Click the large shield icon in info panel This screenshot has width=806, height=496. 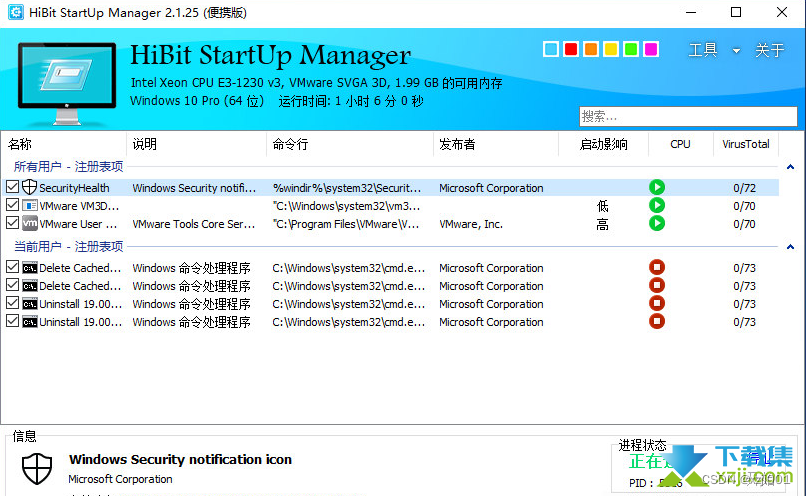(x=37, y=468)
